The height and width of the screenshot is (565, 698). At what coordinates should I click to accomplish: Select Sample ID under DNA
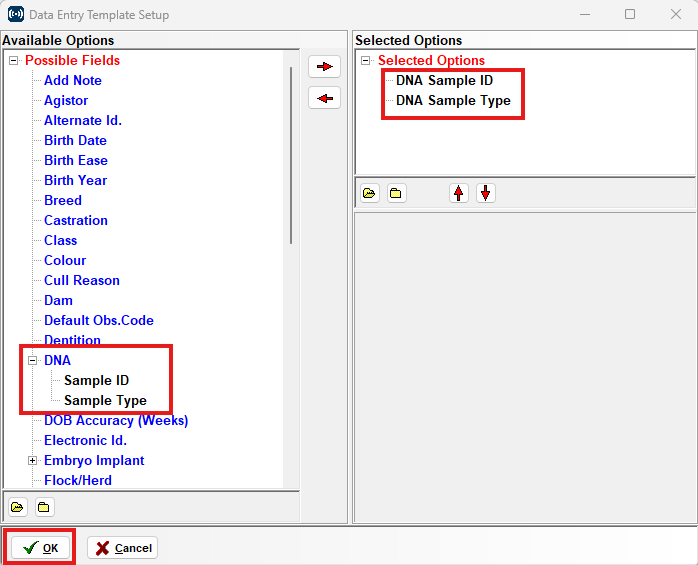click(96, 380)
